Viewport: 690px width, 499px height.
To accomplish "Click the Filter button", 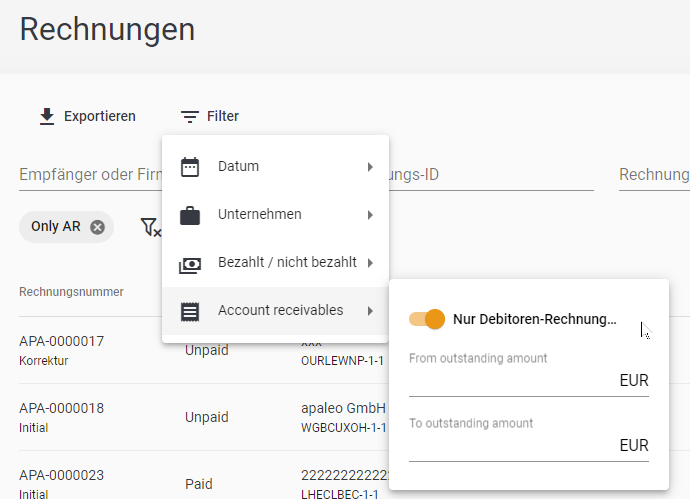I will click(210, 117).
